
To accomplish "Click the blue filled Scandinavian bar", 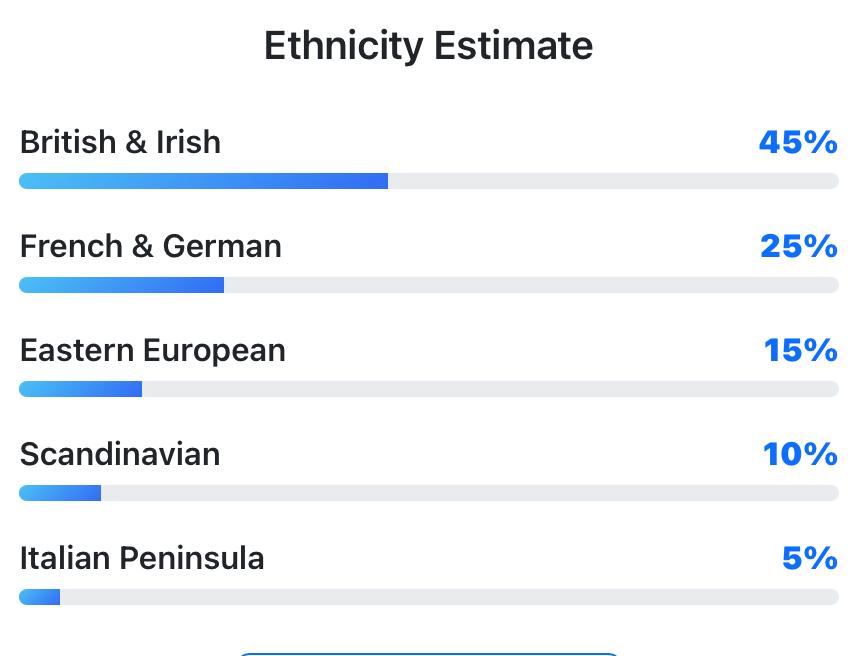I will tap(60, 493).
